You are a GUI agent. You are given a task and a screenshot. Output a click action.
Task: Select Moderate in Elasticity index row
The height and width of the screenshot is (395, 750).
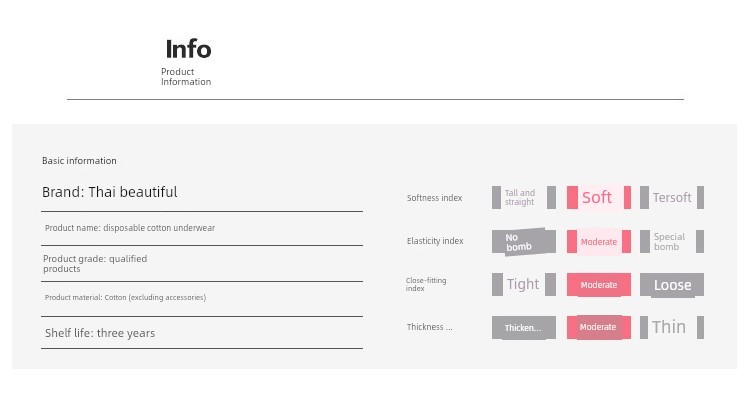click(599, 242)
